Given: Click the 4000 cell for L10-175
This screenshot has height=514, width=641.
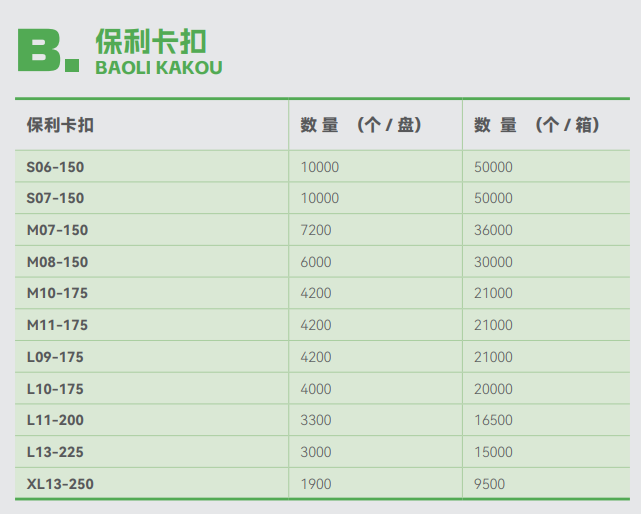Looking at the screenshot, I should point(316,389).
